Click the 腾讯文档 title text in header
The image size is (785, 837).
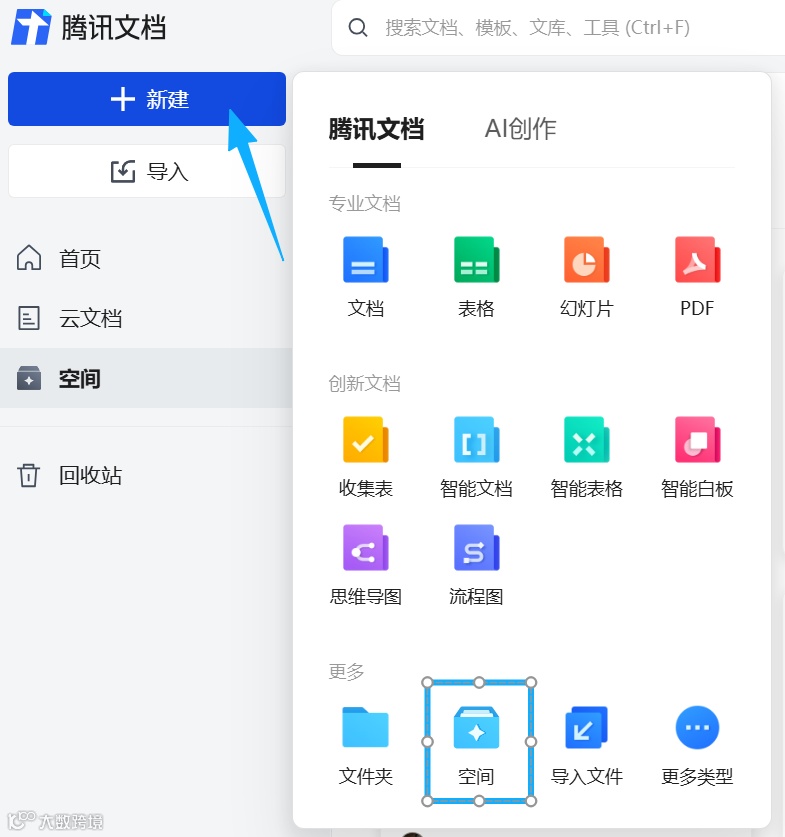pyautogui.click(x=114, y=27)
